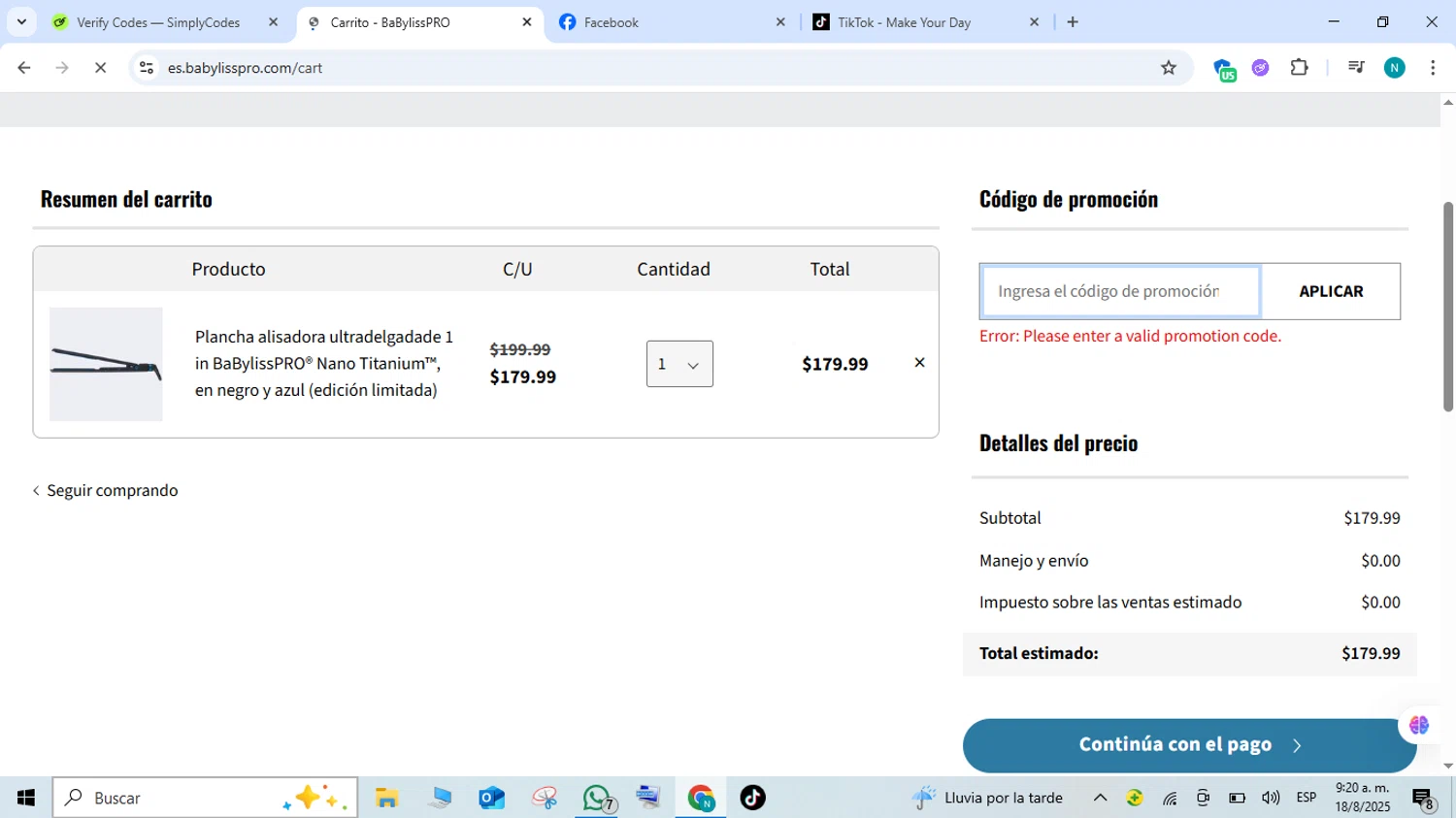The image size is (1456, 818).
Task: Open the tab search dropdown arrow
Action: 21,22
